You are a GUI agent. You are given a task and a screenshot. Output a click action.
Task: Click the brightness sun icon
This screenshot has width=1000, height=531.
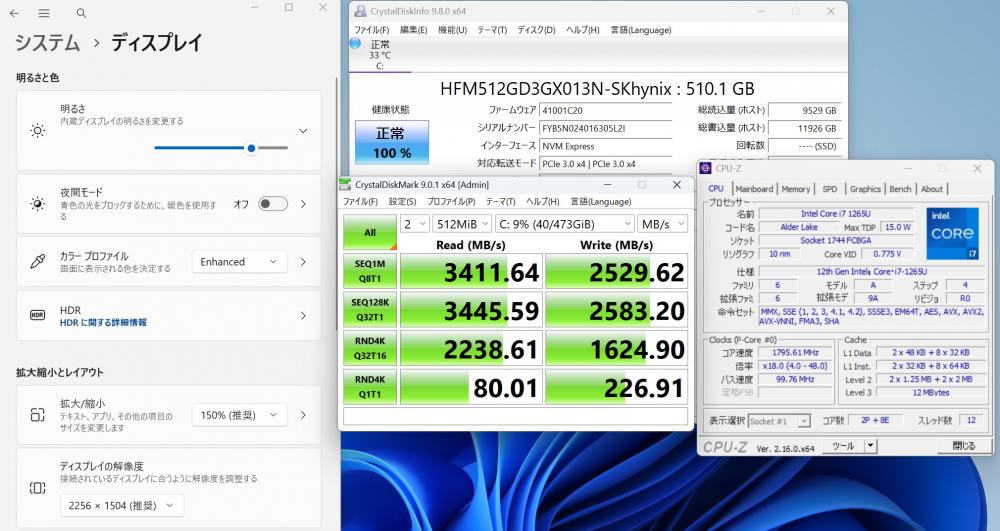(38, 131)
